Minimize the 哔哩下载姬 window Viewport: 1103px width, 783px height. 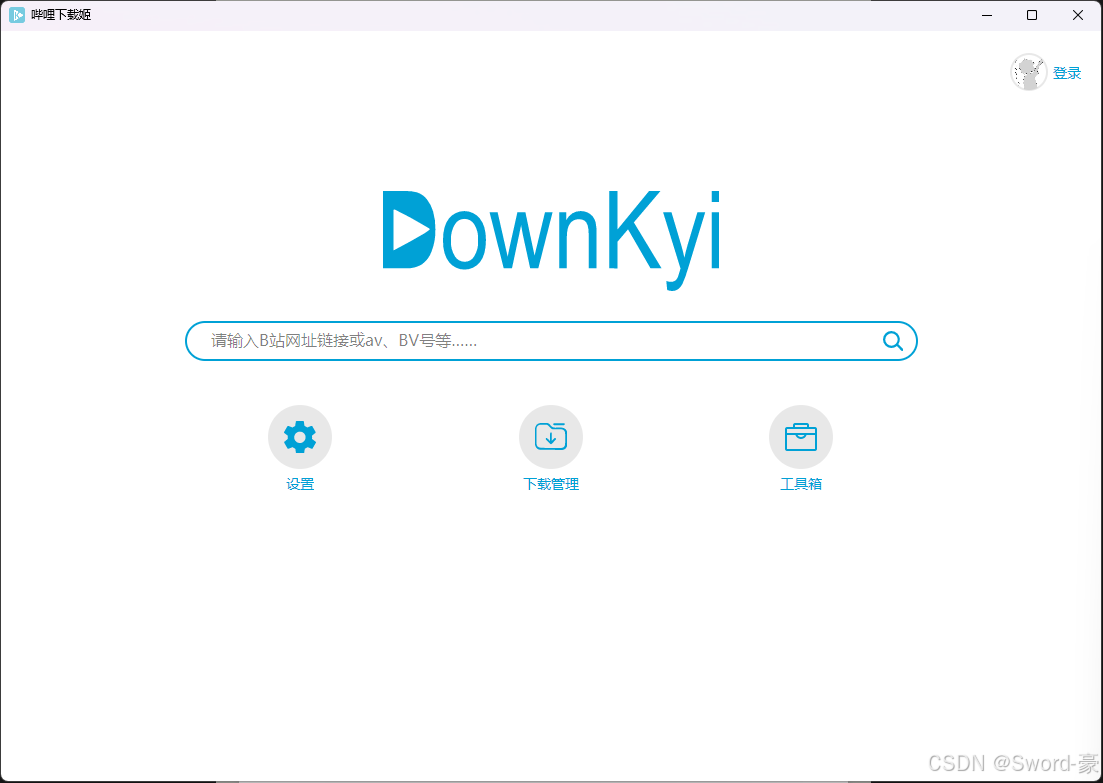[x=987, y=15]
